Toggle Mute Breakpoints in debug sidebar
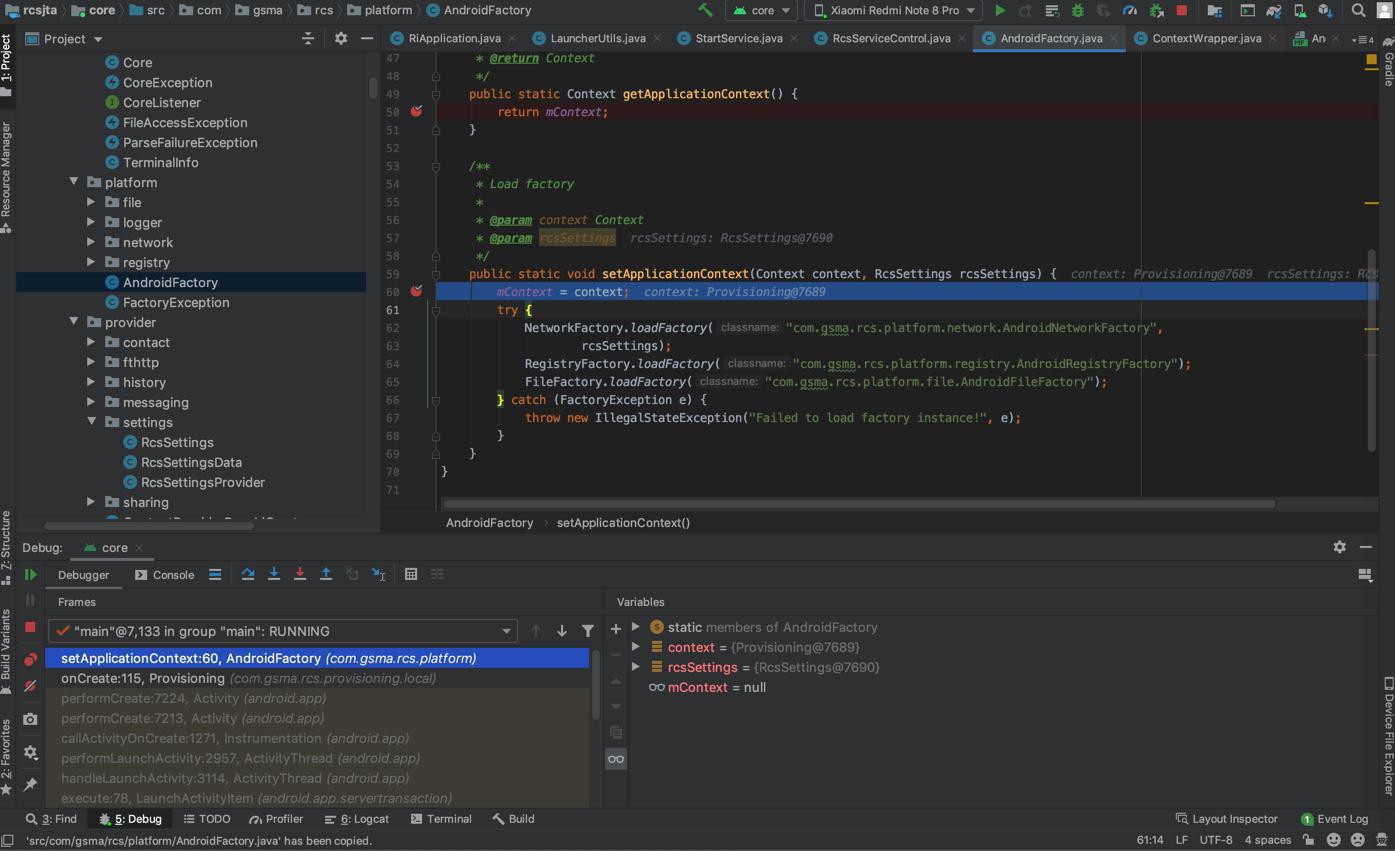This screenshot has width=1395, height=851. click(30, 687)
